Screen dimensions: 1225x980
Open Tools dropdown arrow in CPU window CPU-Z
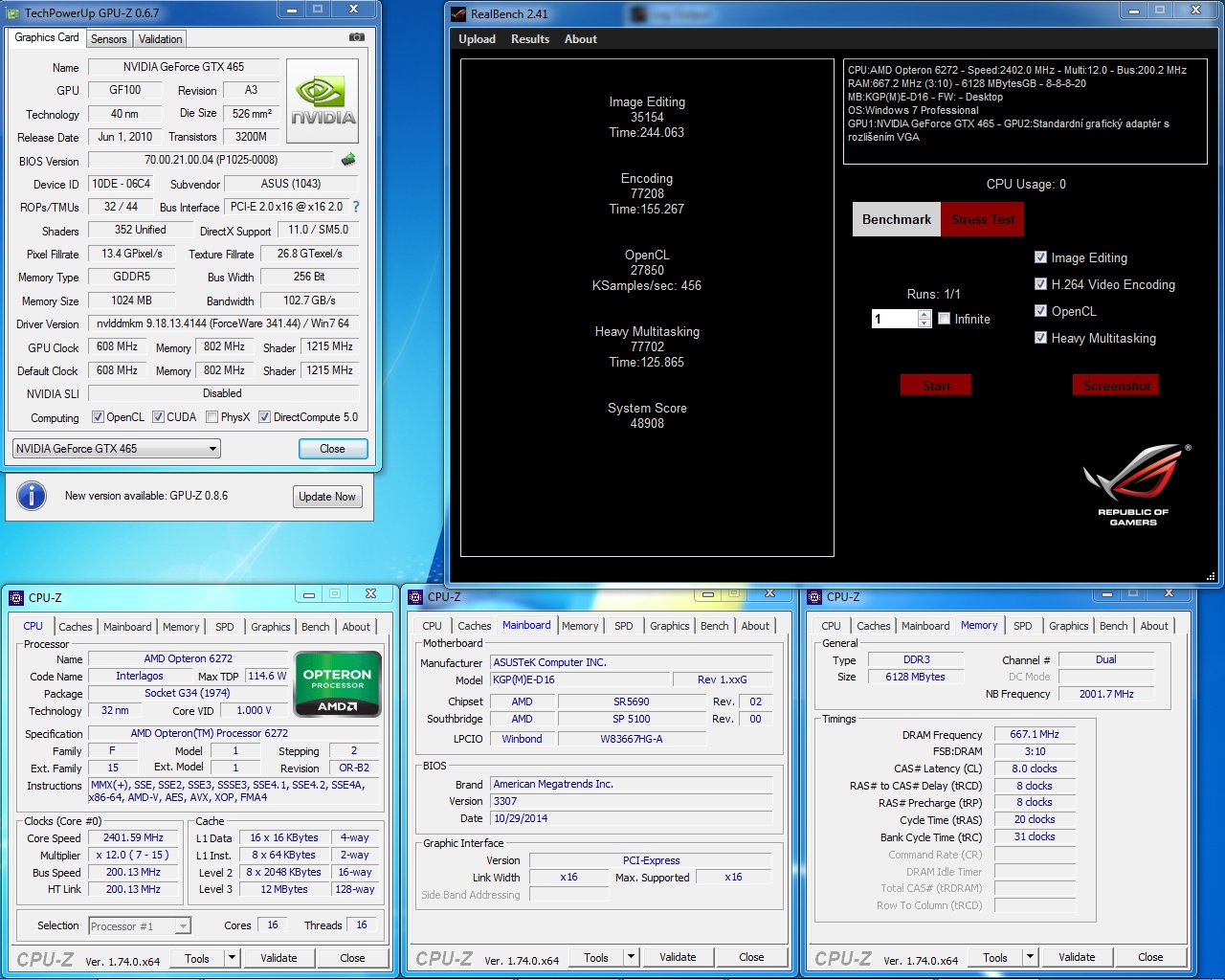[232, 957]
